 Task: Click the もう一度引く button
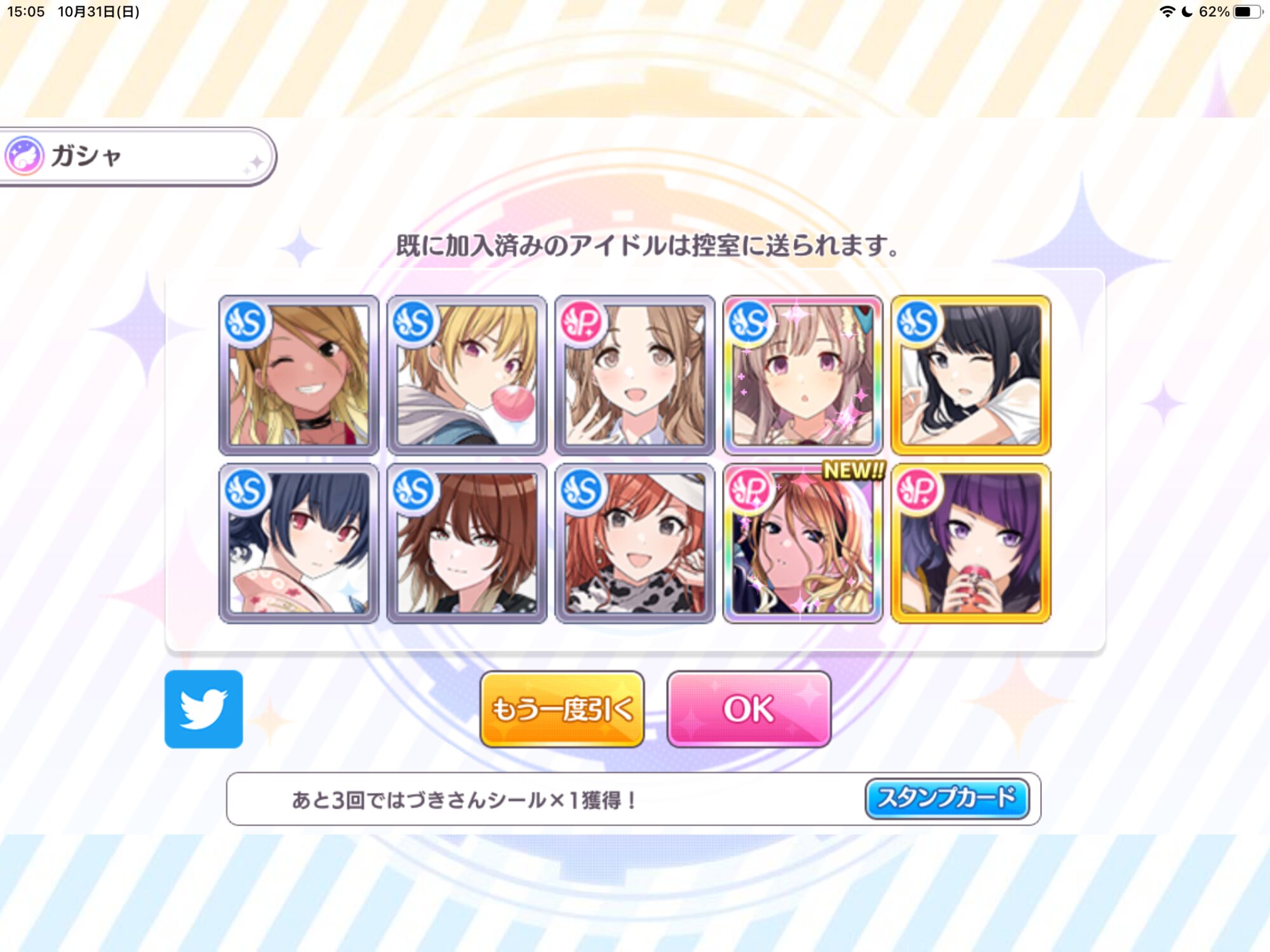562,709
